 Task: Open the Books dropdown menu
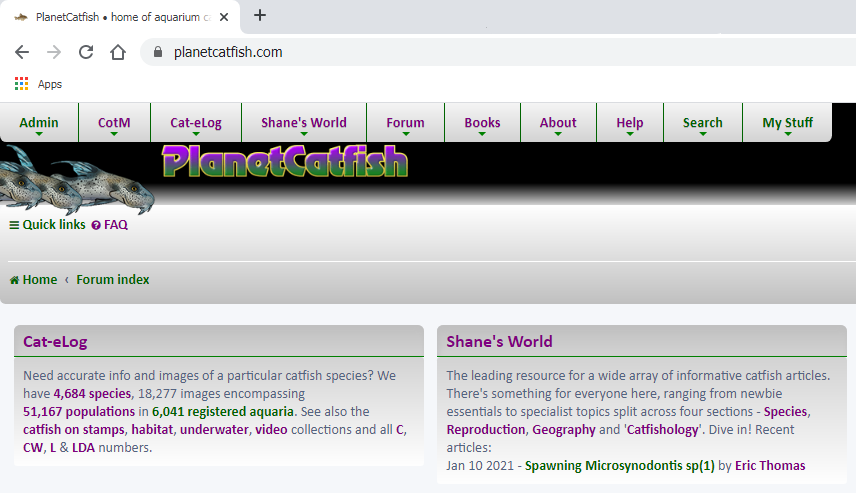click(483, 123)
